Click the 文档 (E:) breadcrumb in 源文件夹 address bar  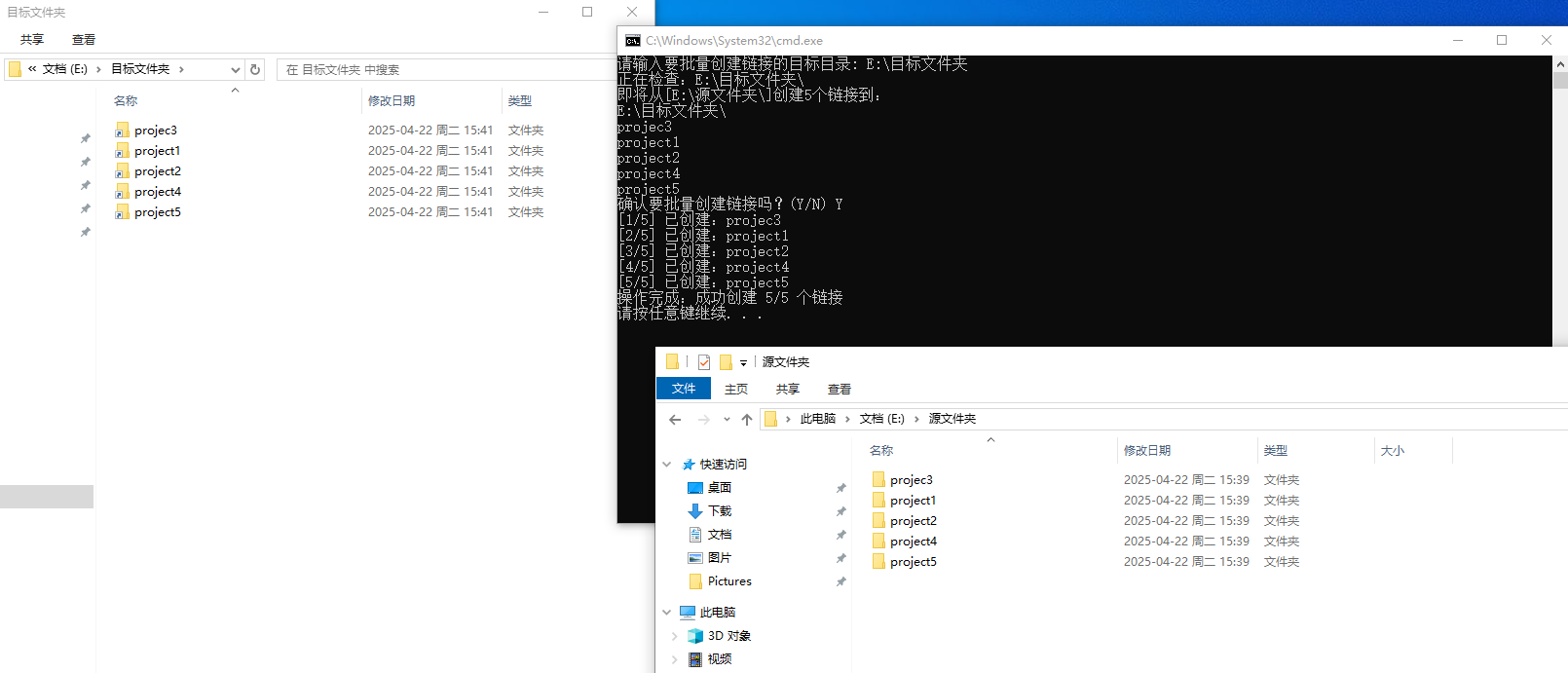(882, 419)
